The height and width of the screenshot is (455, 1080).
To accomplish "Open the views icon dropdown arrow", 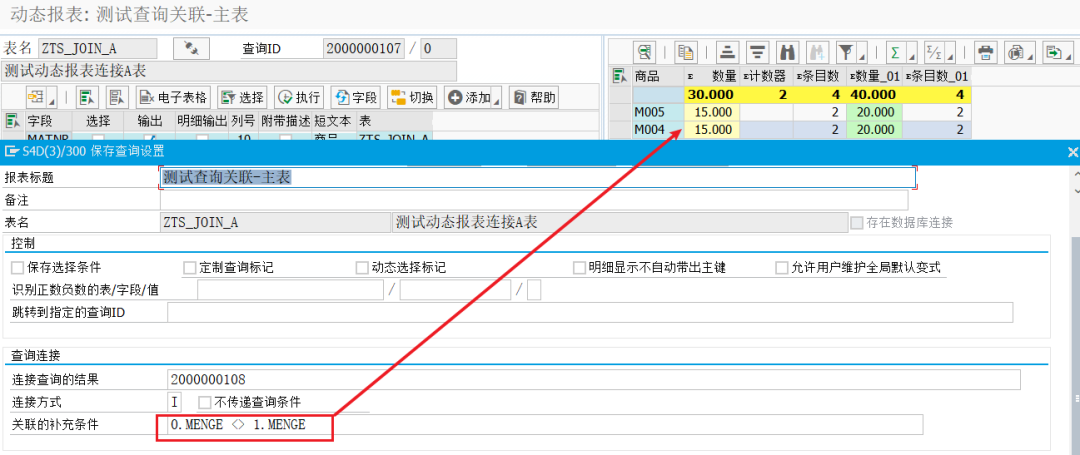I will pyautogui.click(x=1030, y=54).
